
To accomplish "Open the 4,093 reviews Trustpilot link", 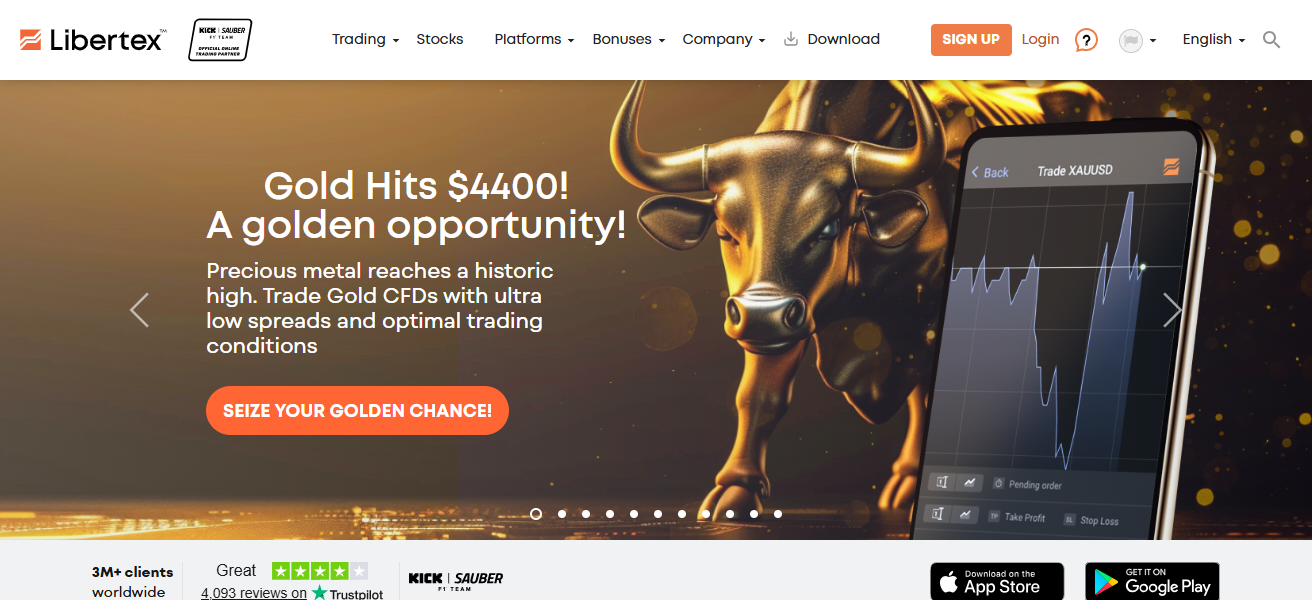I will 254,593.
